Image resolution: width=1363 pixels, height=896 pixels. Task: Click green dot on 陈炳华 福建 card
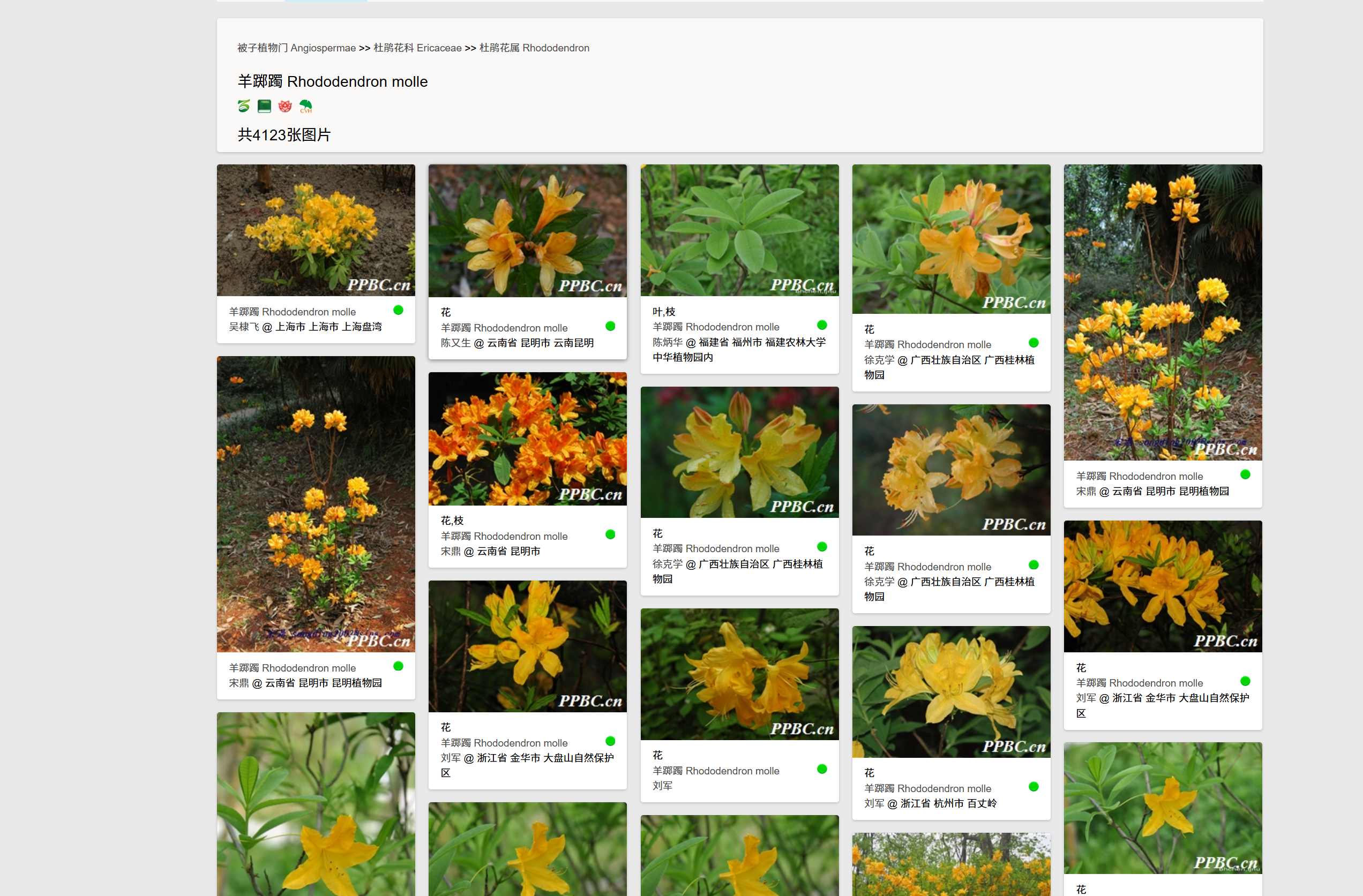[822, 325]
